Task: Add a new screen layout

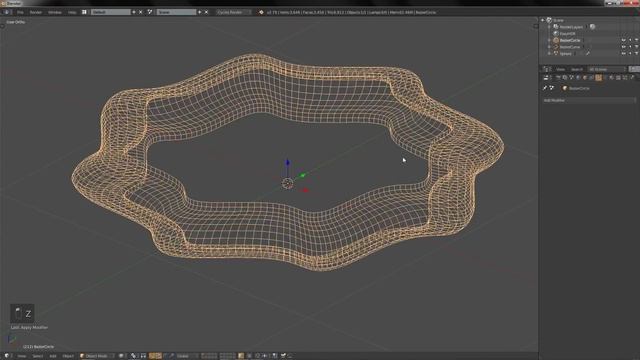Action: coord(134,12)
